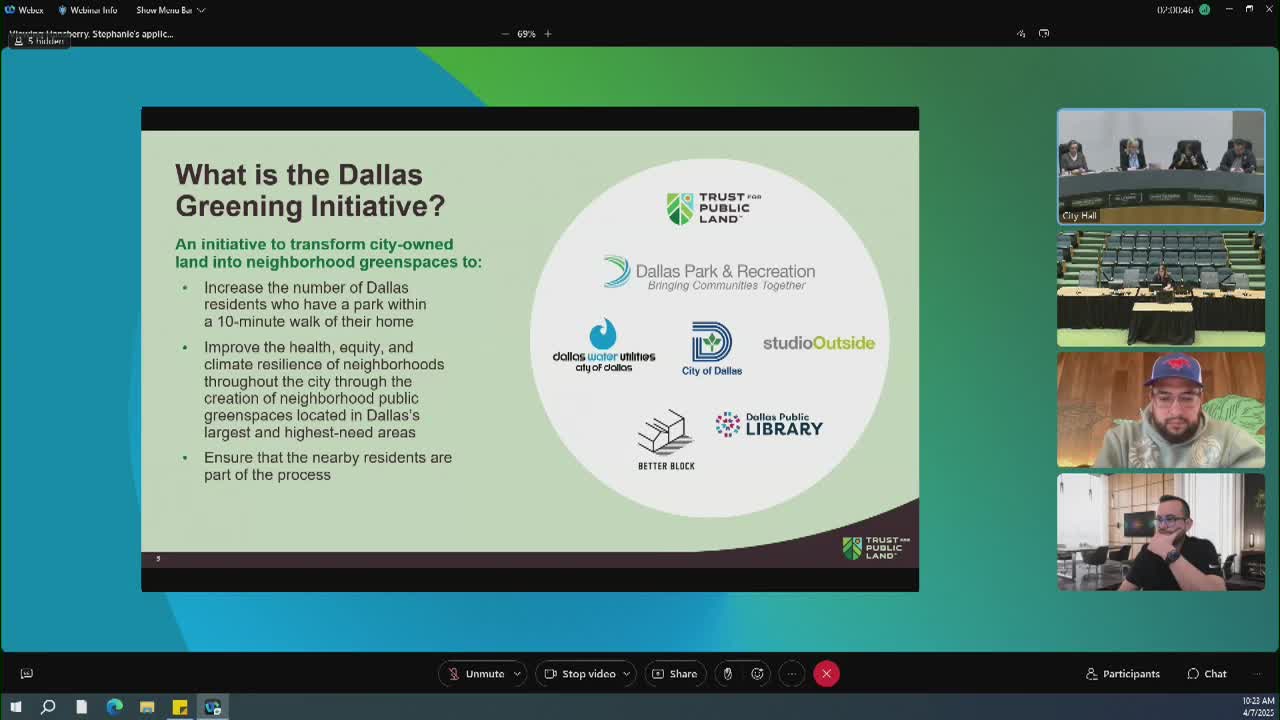Open the Windows Start menu
This screenshot has height=720, width=1280.
pos(15,707)
